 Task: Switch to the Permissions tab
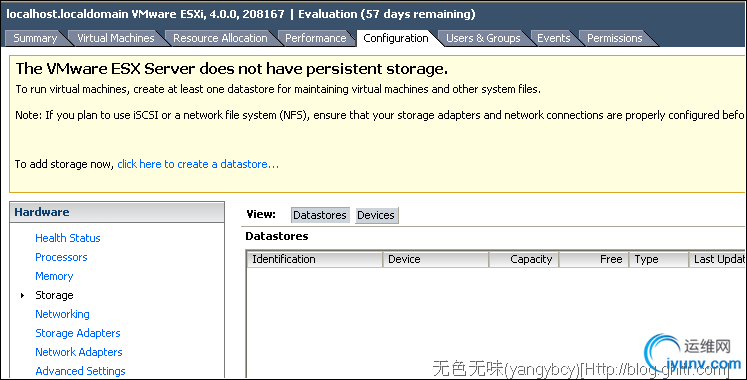click(615, 38)
